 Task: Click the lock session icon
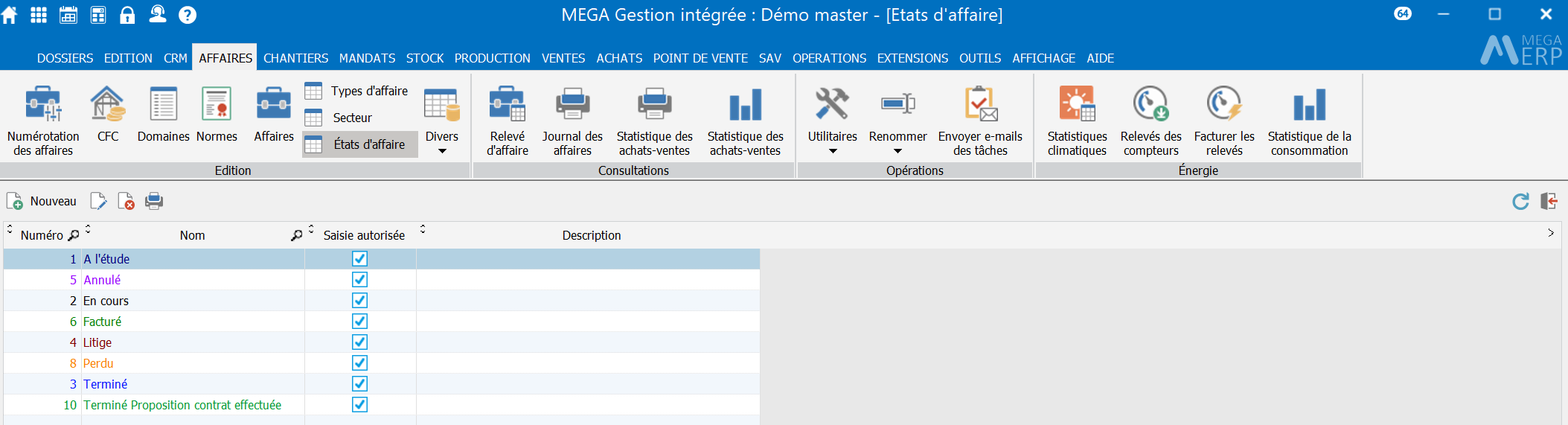point(127,15)
